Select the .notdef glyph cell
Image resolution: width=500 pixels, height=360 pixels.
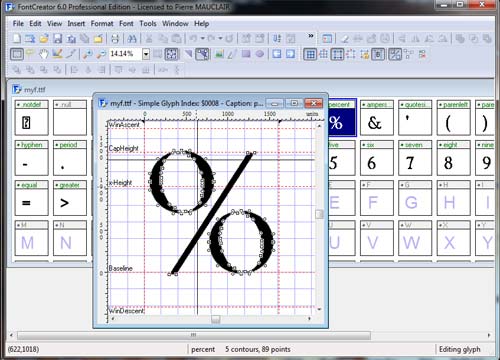click(32, 118)
